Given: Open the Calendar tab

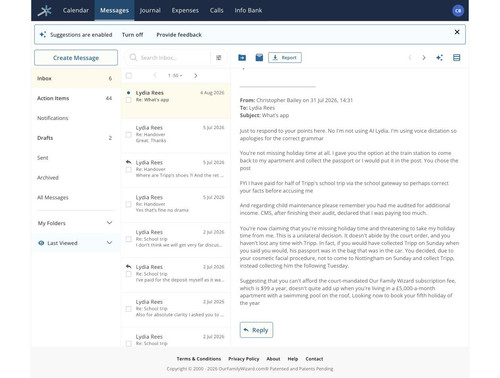Looking at the screenshot, I should pyautogui.click(x=76, y=10).
